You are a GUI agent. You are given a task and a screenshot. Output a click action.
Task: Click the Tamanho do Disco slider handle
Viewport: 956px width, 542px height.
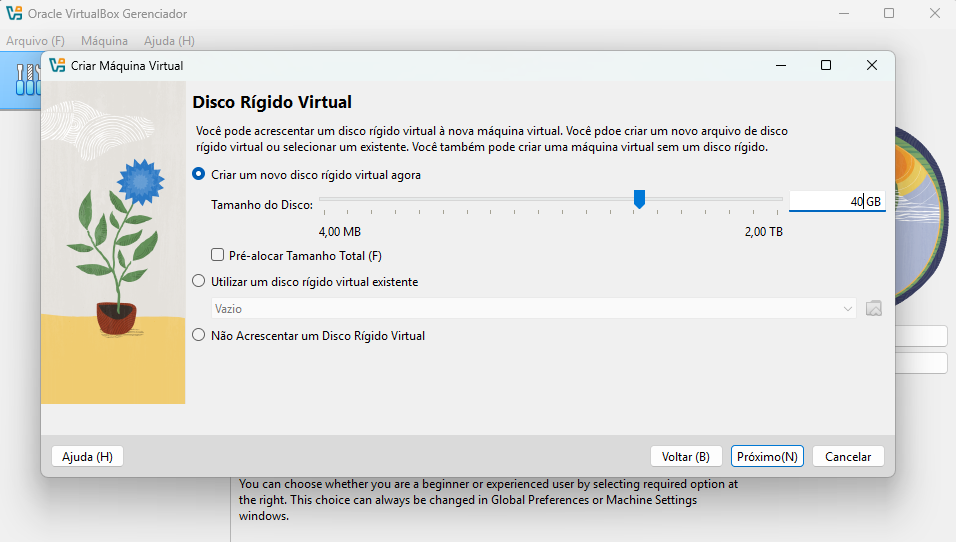click(x=639, y=200)
